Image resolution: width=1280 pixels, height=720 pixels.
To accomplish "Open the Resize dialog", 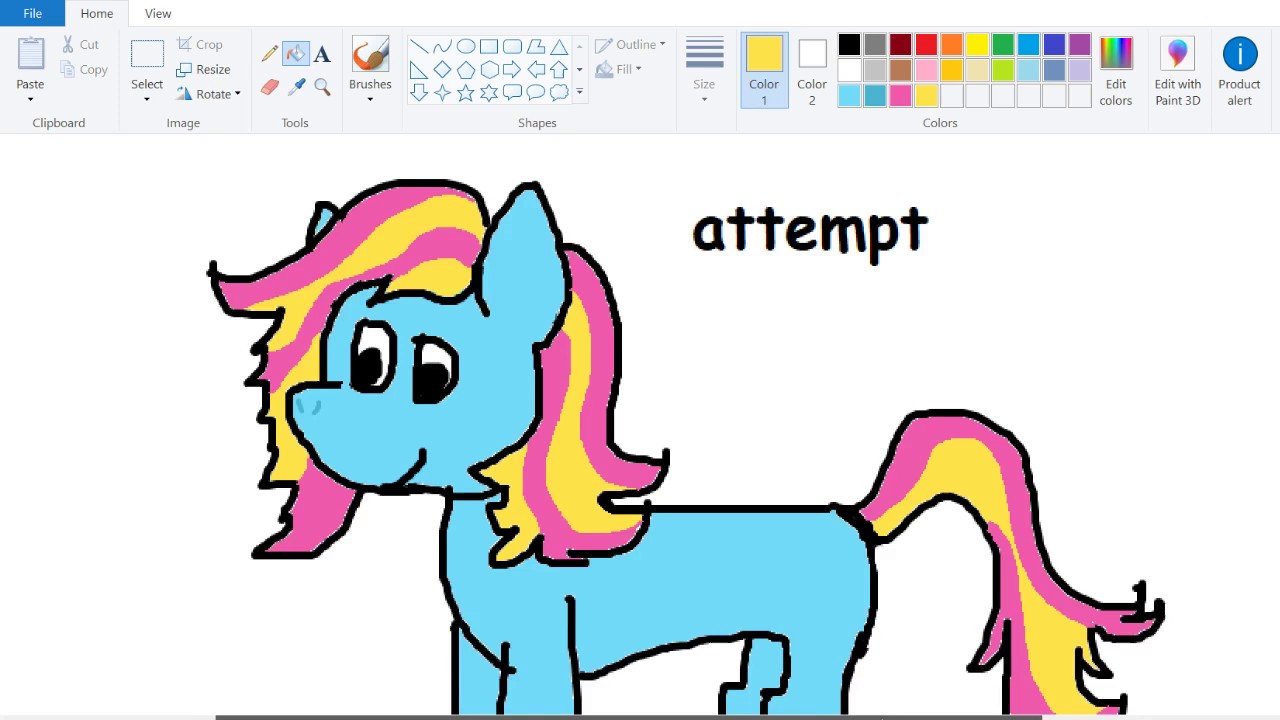I will [203, 70].
